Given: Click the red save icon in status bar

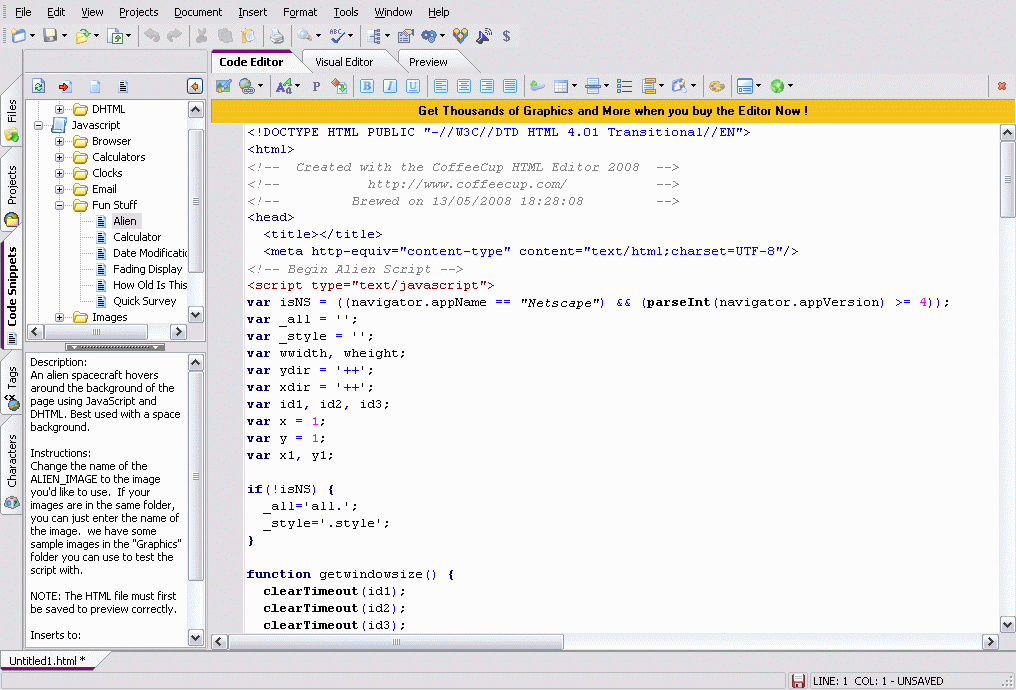Looking at the screenshot, I should click(x=798, y=681).
